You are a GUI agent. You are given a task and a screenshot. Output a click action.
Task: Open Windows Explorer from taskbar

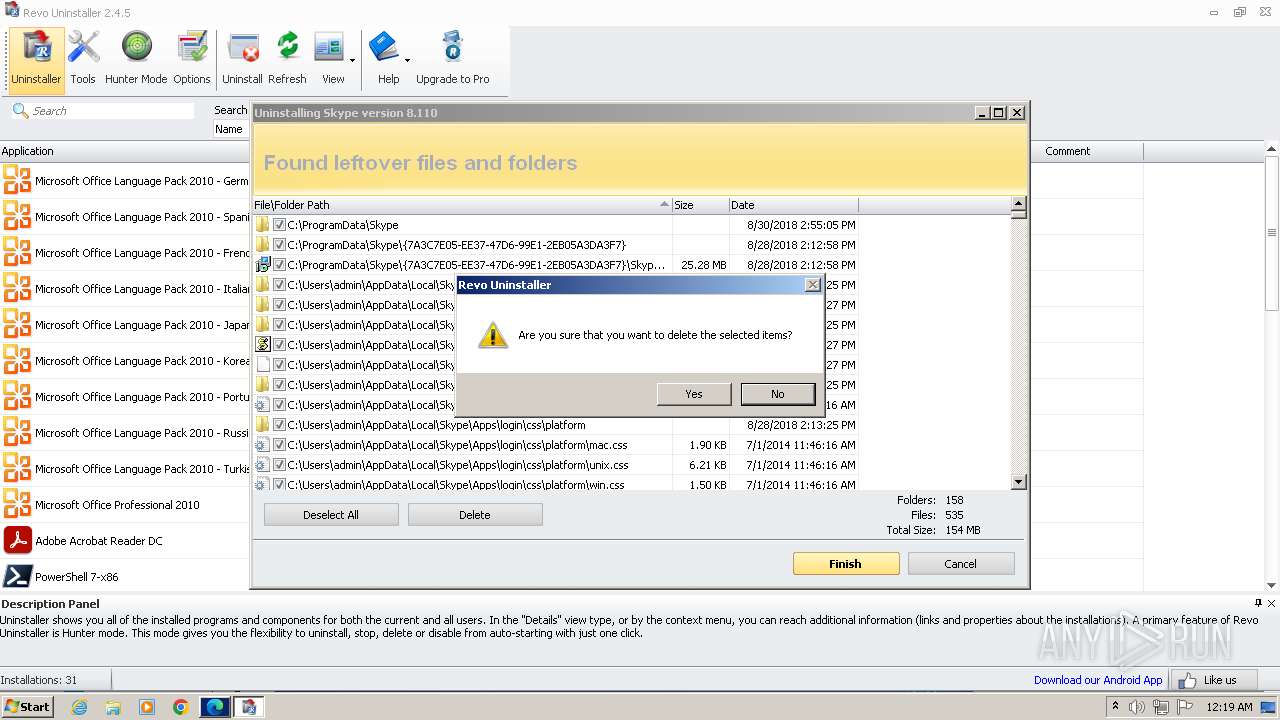pyautogui.click(x=113, y=707)
